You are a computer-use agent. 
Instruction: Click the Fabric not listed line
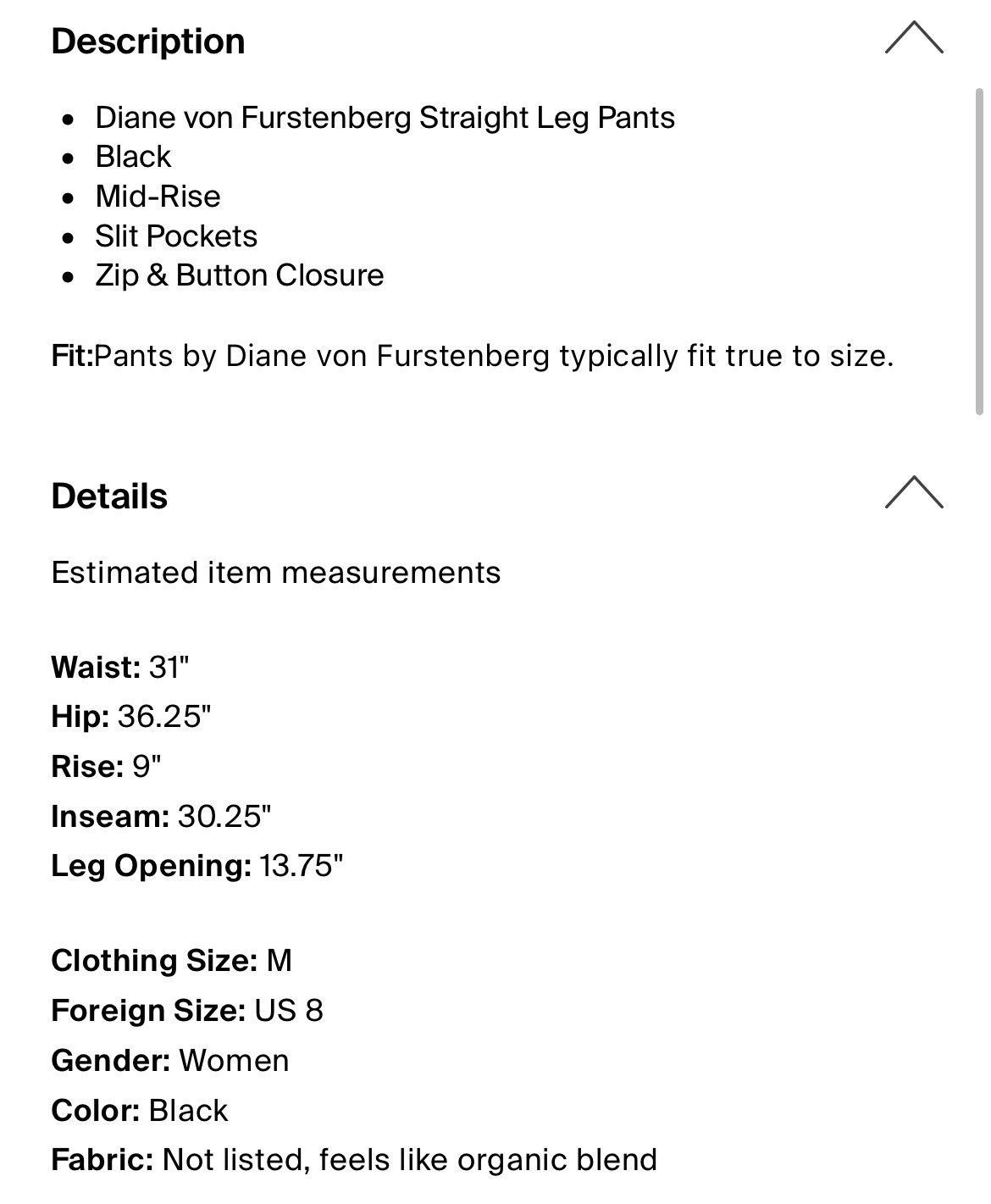[353, 1160]
